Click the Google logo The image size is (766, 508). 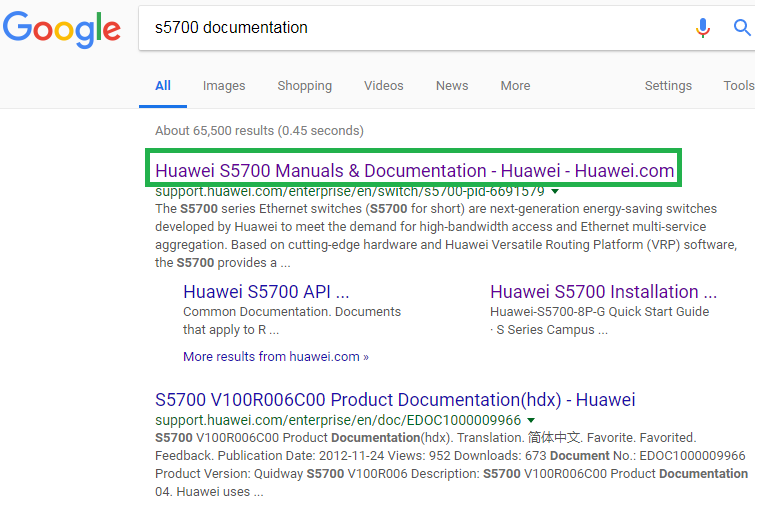62,29
